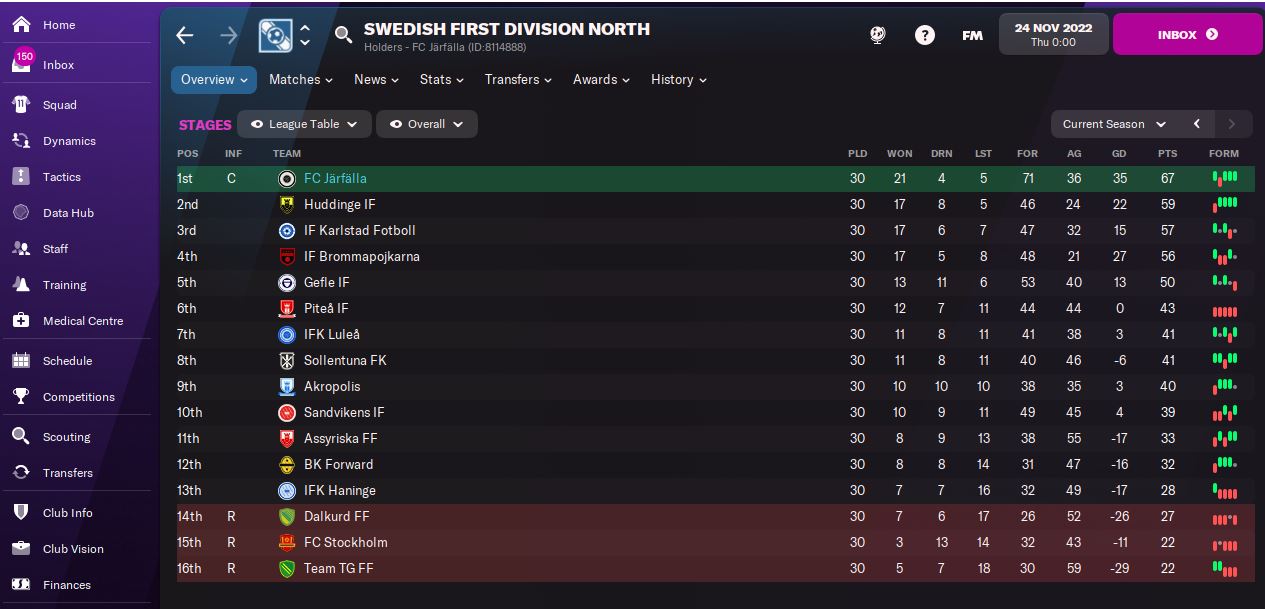Open the Data Hub icon
Image resolution: width=1265 pixels, height=609 pixels.
pos(21,213)
